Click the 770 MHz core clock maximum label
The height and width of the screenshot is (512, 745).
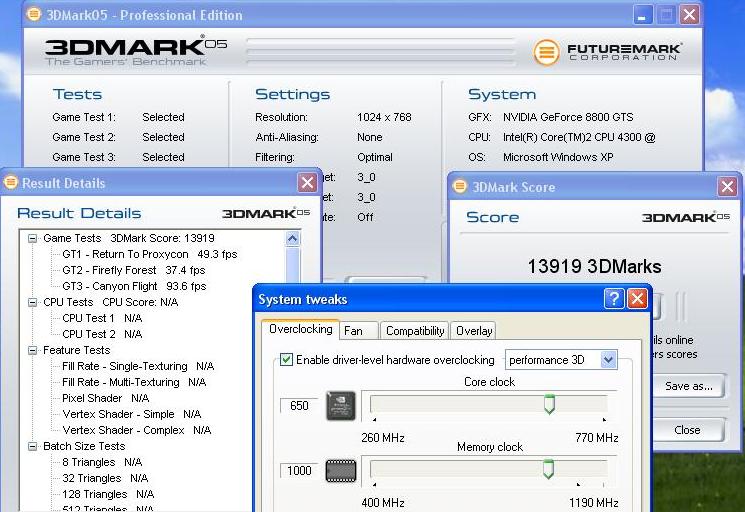tap(597, 437)
